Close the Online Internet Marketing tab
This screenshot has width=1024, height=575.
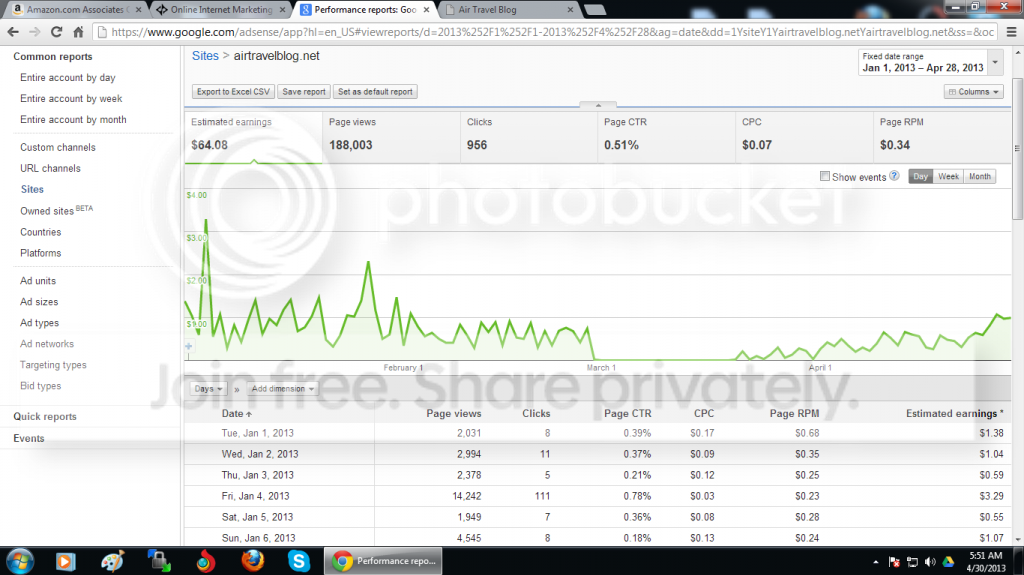point(282,10)
